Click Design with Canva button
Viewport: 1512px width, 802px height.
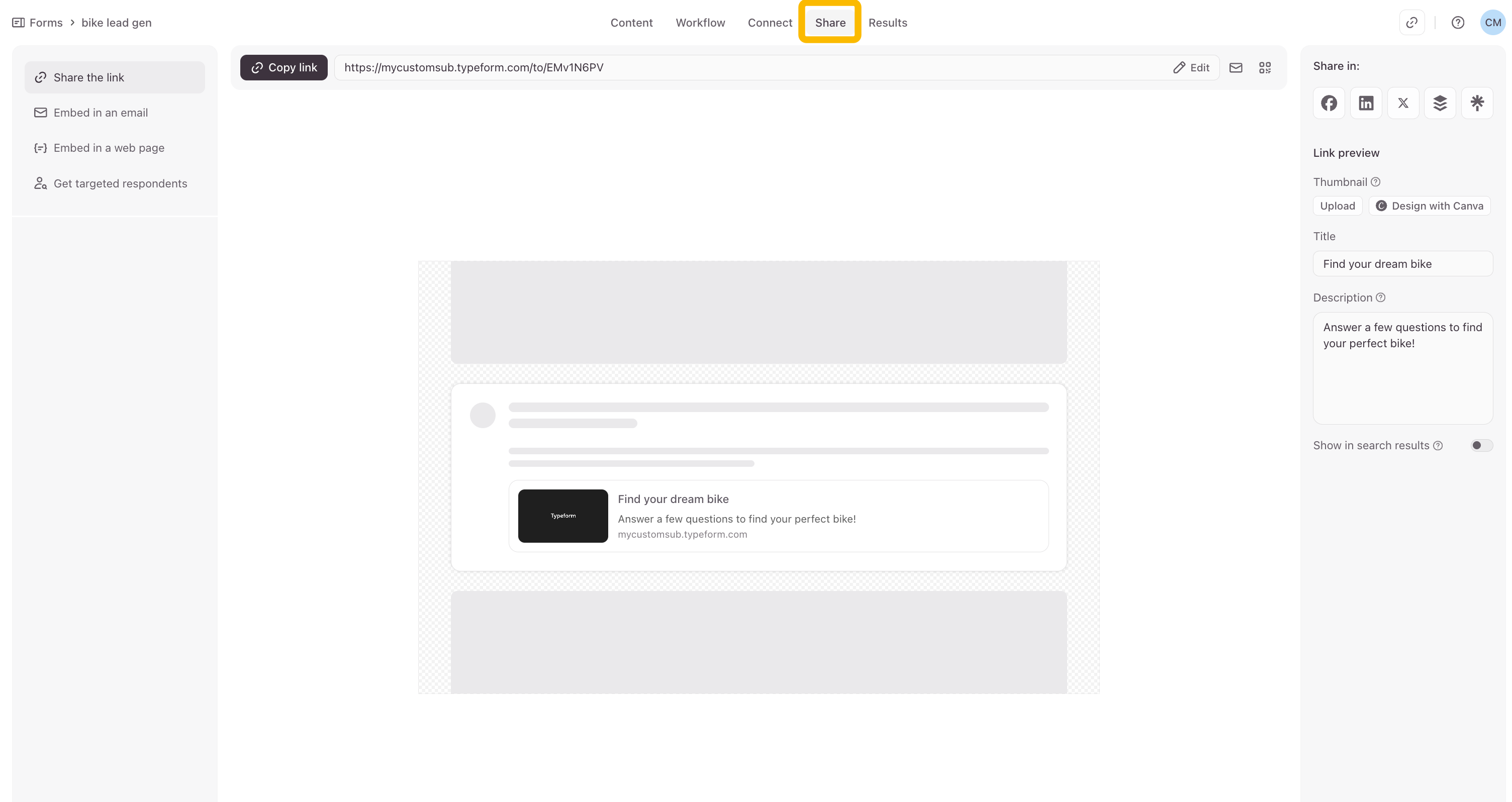(x=1430, y=206)
